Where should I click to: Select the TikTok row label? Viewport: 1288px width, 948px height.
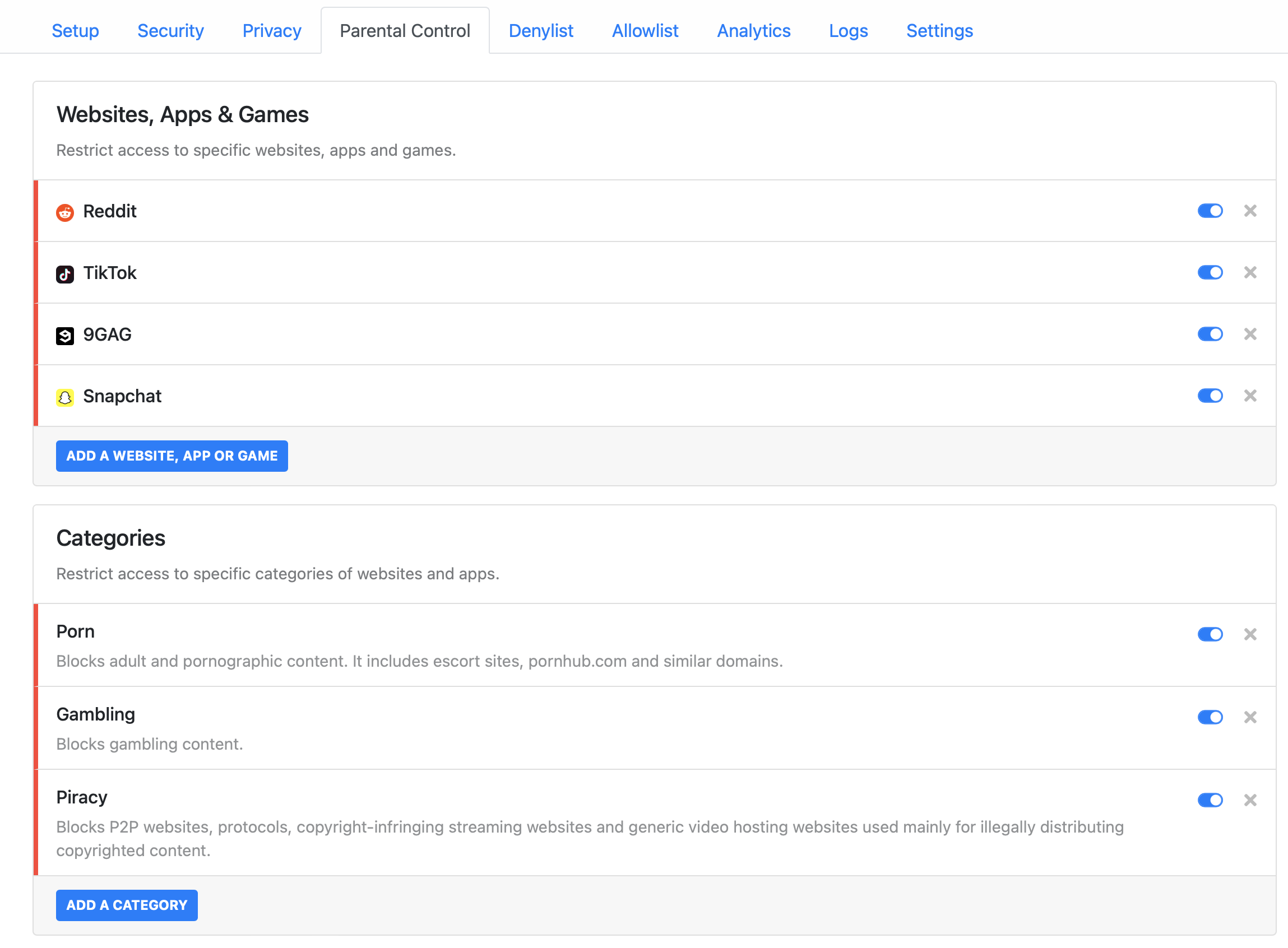pyautogui.click(x=110, y=273)
